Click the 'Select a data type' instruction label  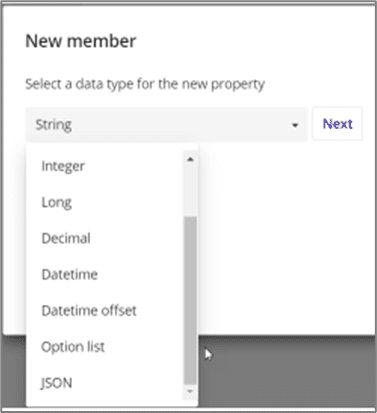pyautogui.click(x=145, y=84)
